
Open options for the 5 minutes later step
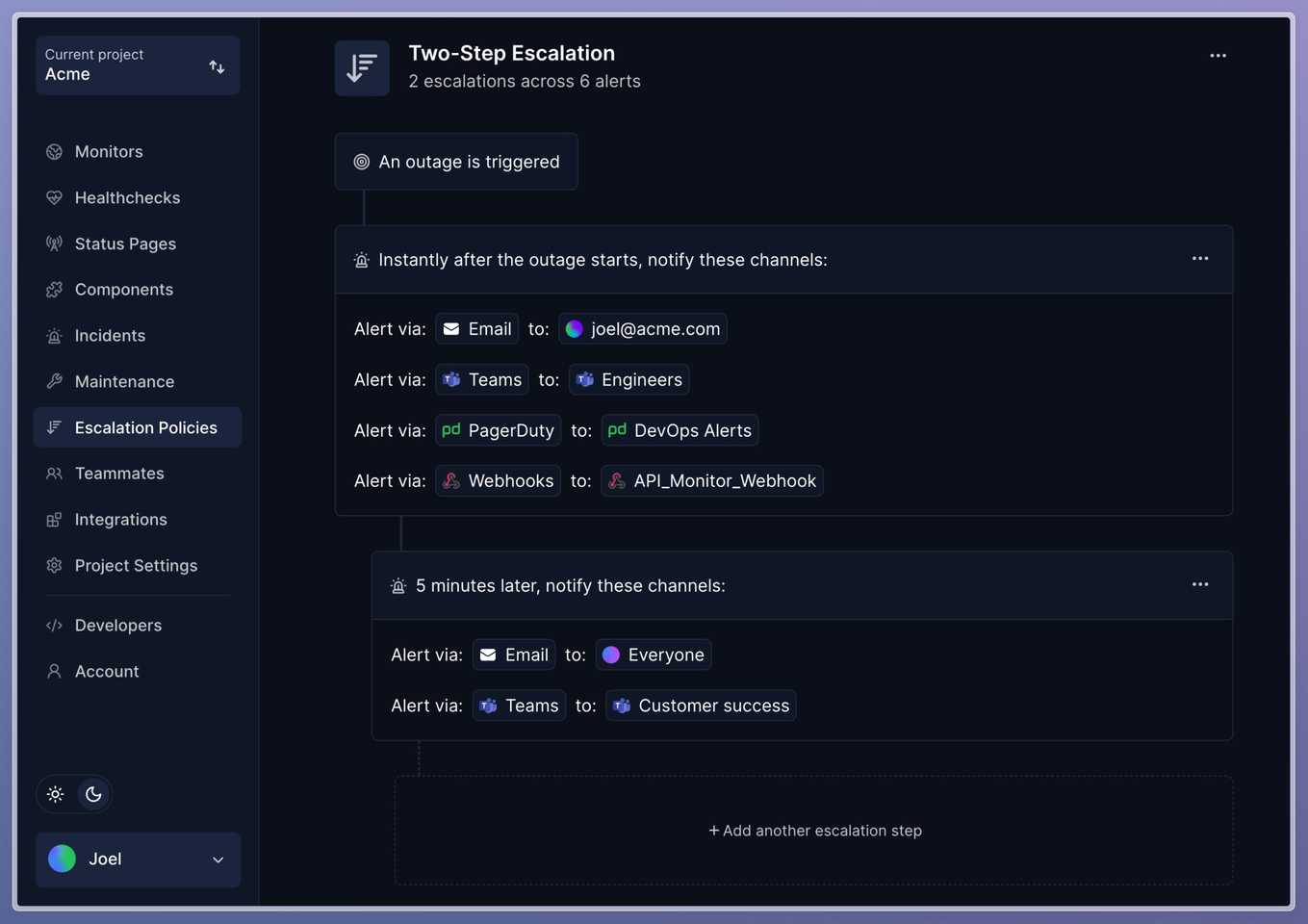coord(1200,584)
